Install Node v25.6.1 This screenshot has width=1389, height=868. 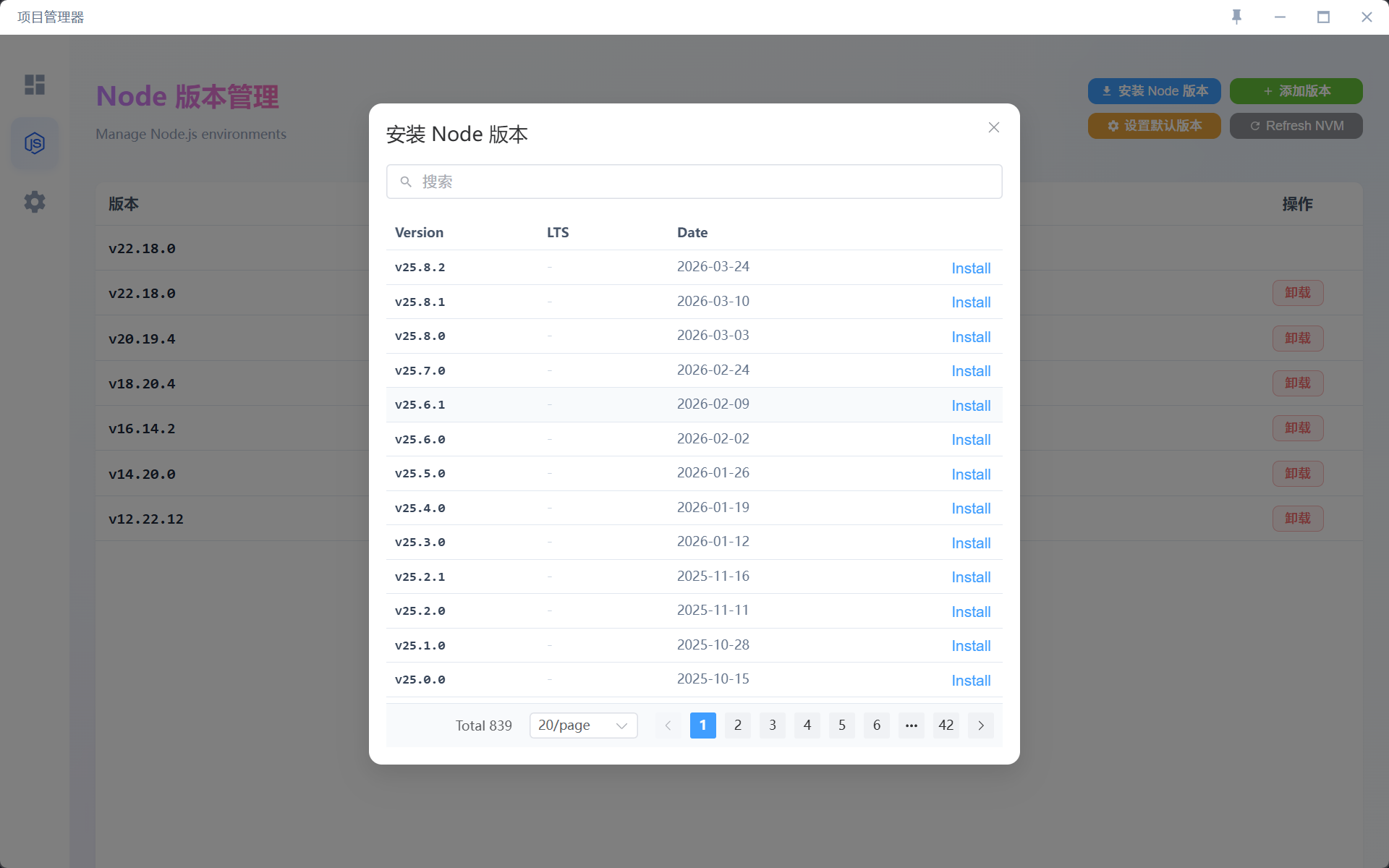click(x=971, y=406)
